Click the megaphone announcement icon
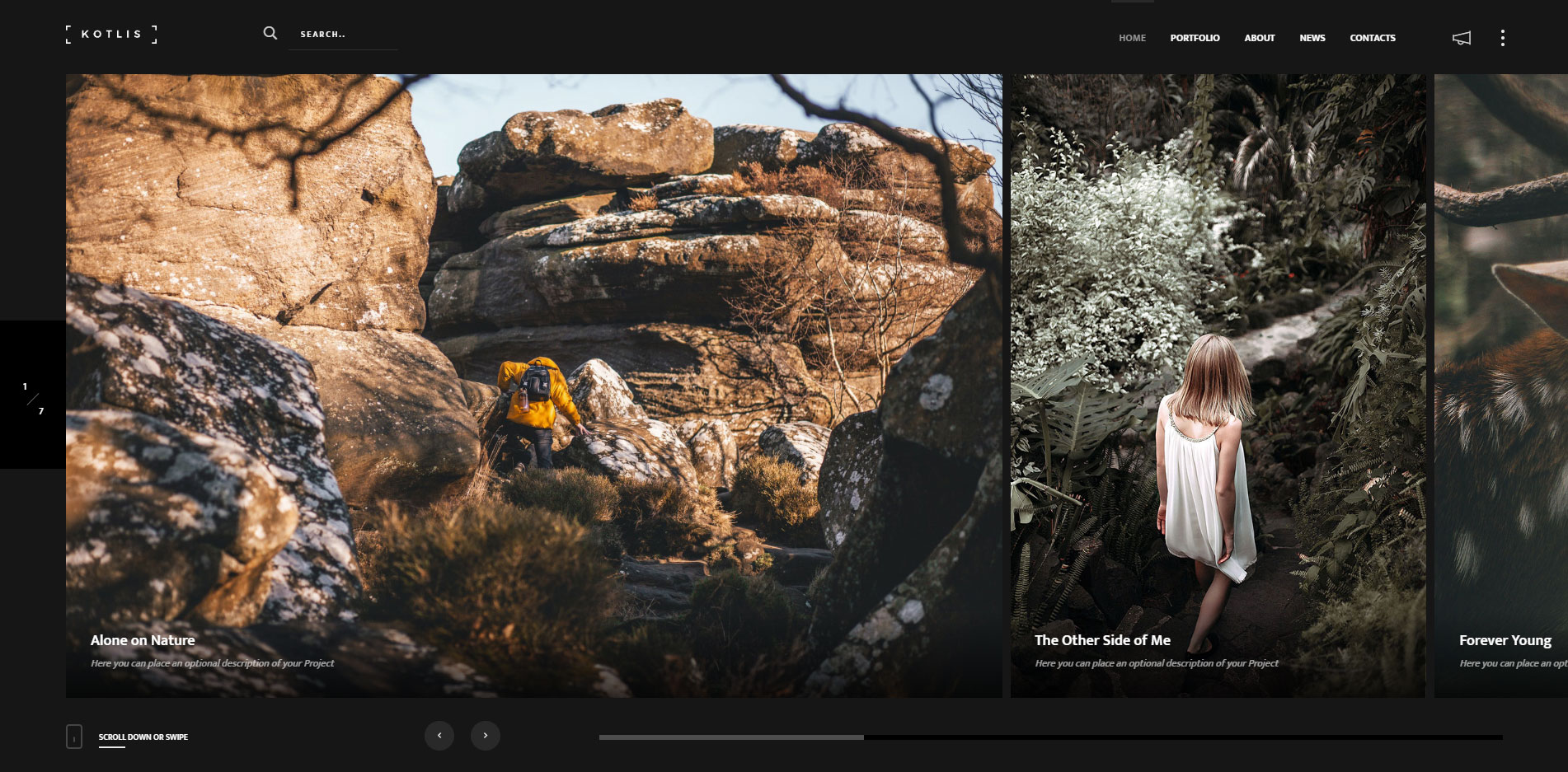Screen dimensions: 1568x772 click(1461, 38)
